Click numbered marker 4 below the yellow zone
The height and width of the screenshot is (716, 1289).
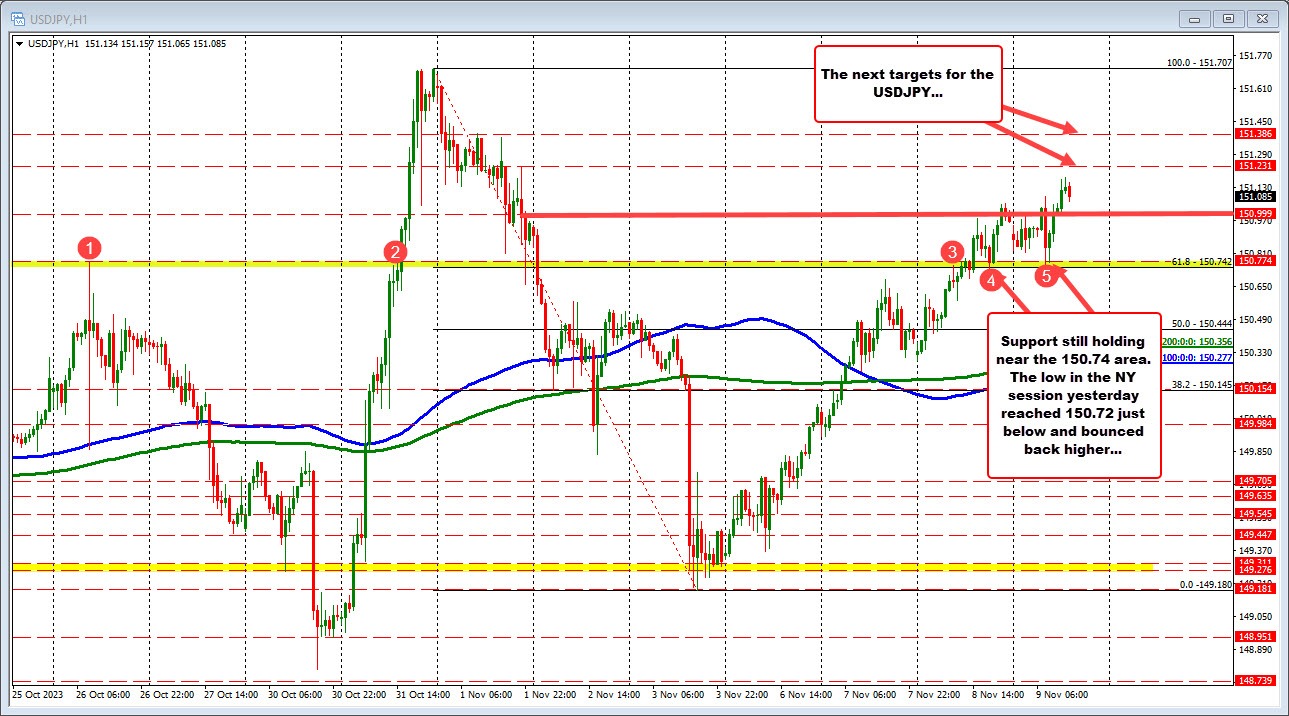pyautogui.click(x=991, y=280)
